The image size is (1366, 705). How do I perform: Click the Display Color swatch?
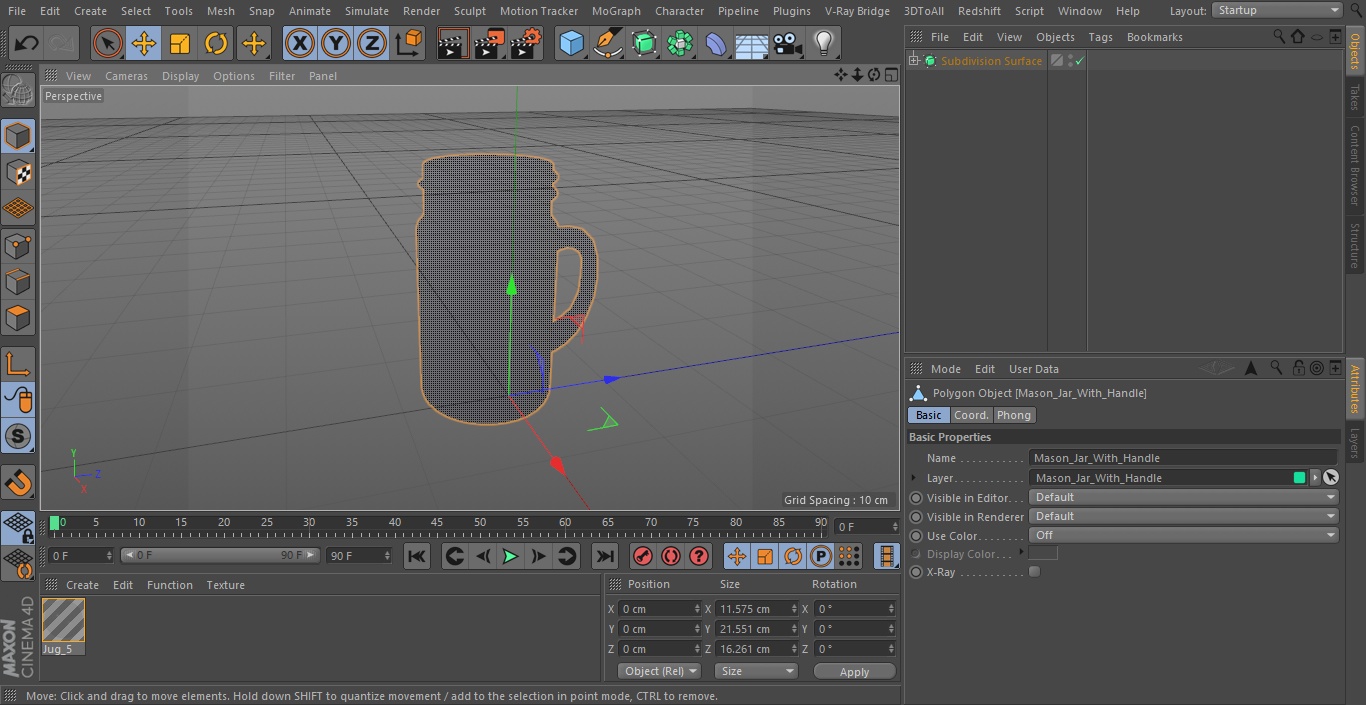(1043, 553)
